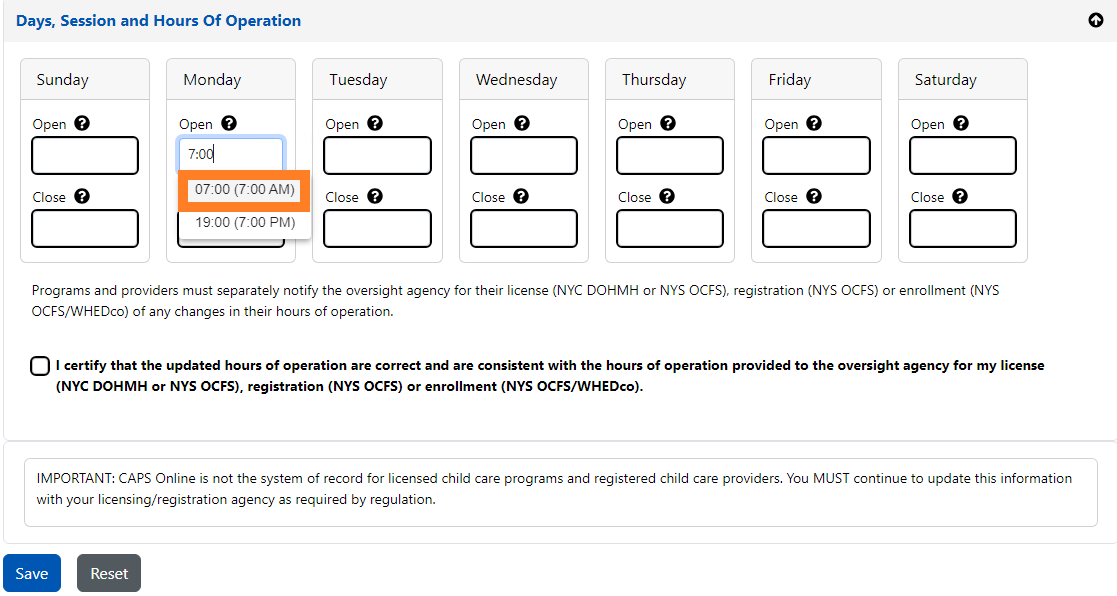The image size is (1117, 596).
Task: Click help icon beside Thursday Close
Action: (x=668, y=197)
